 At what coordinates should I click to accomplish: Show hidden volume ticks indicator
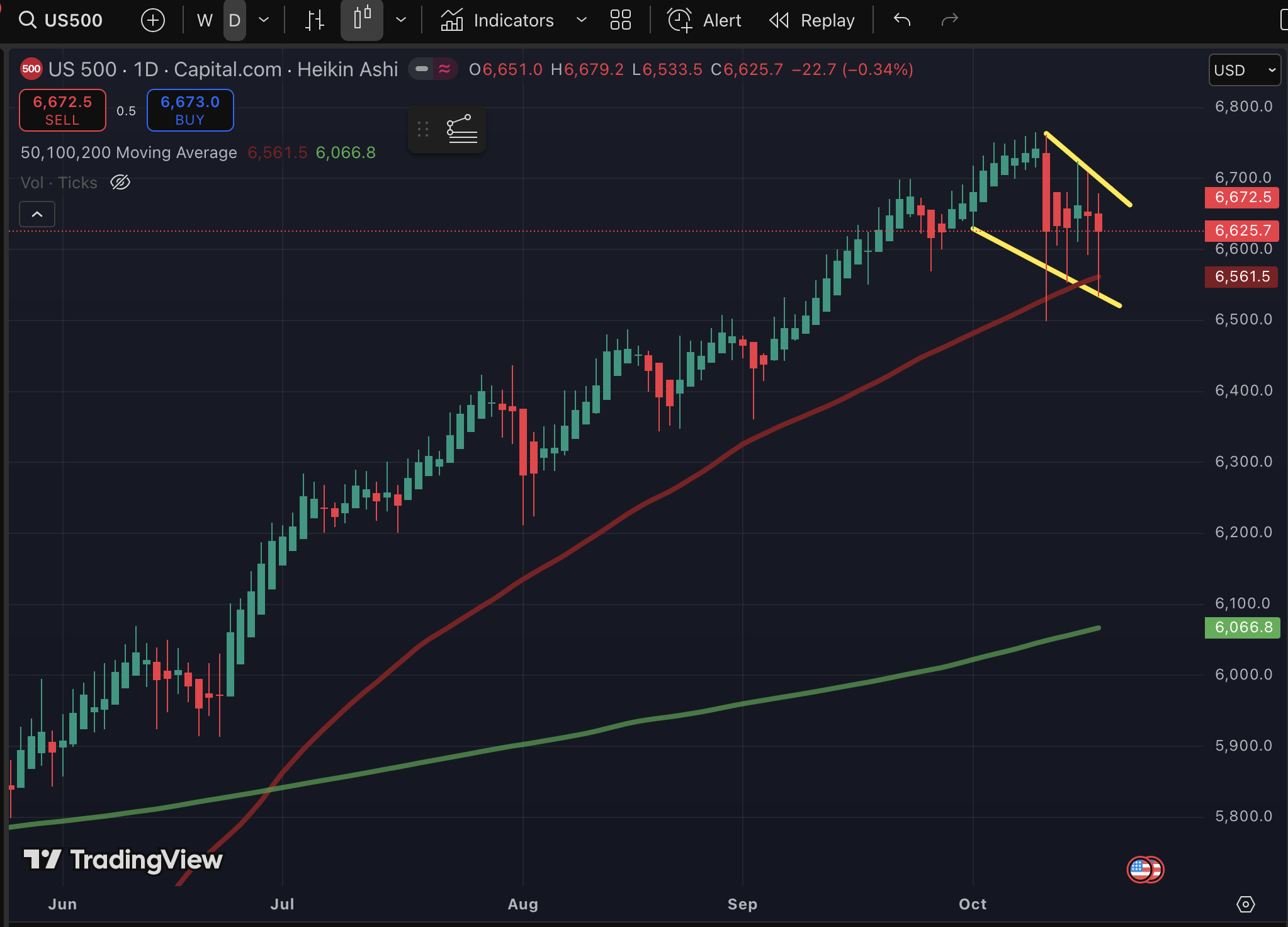click(120, 183)
